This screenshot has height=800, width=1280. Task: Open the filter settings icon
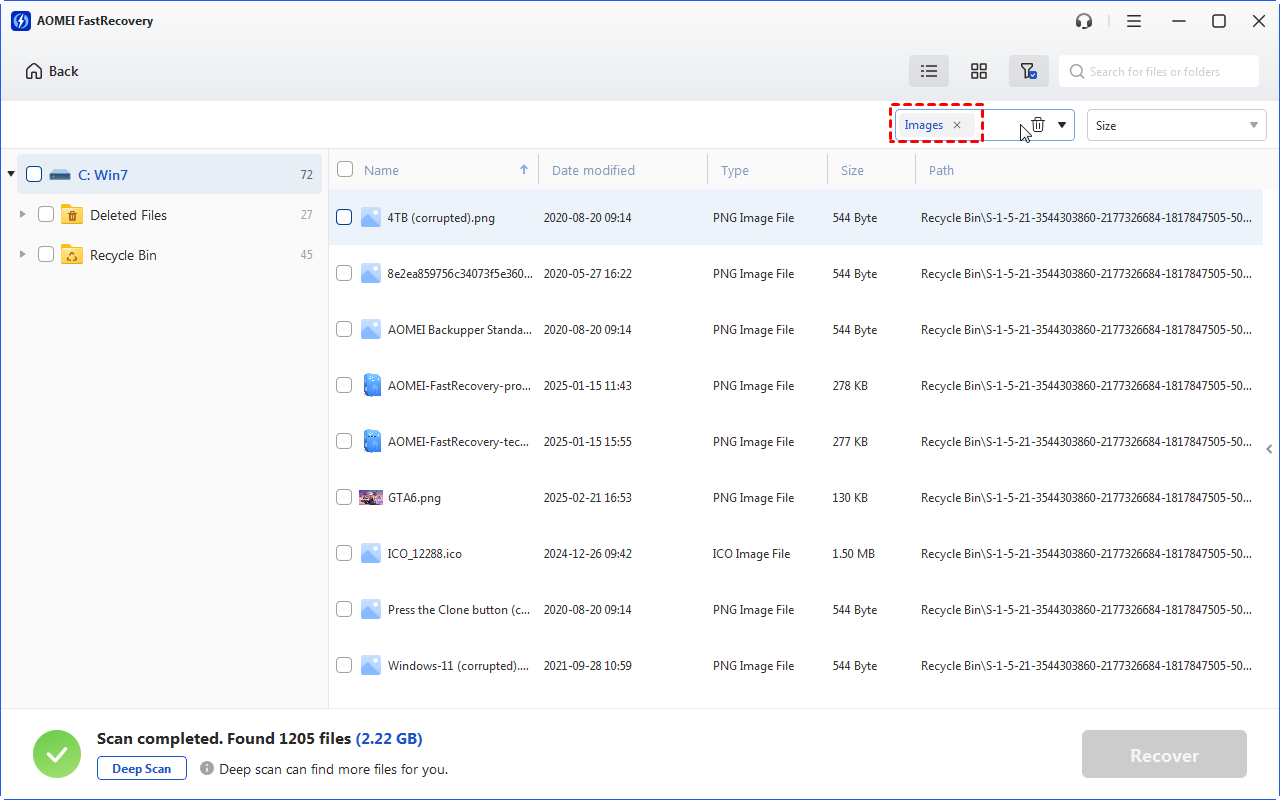[x=1029, y=71]
